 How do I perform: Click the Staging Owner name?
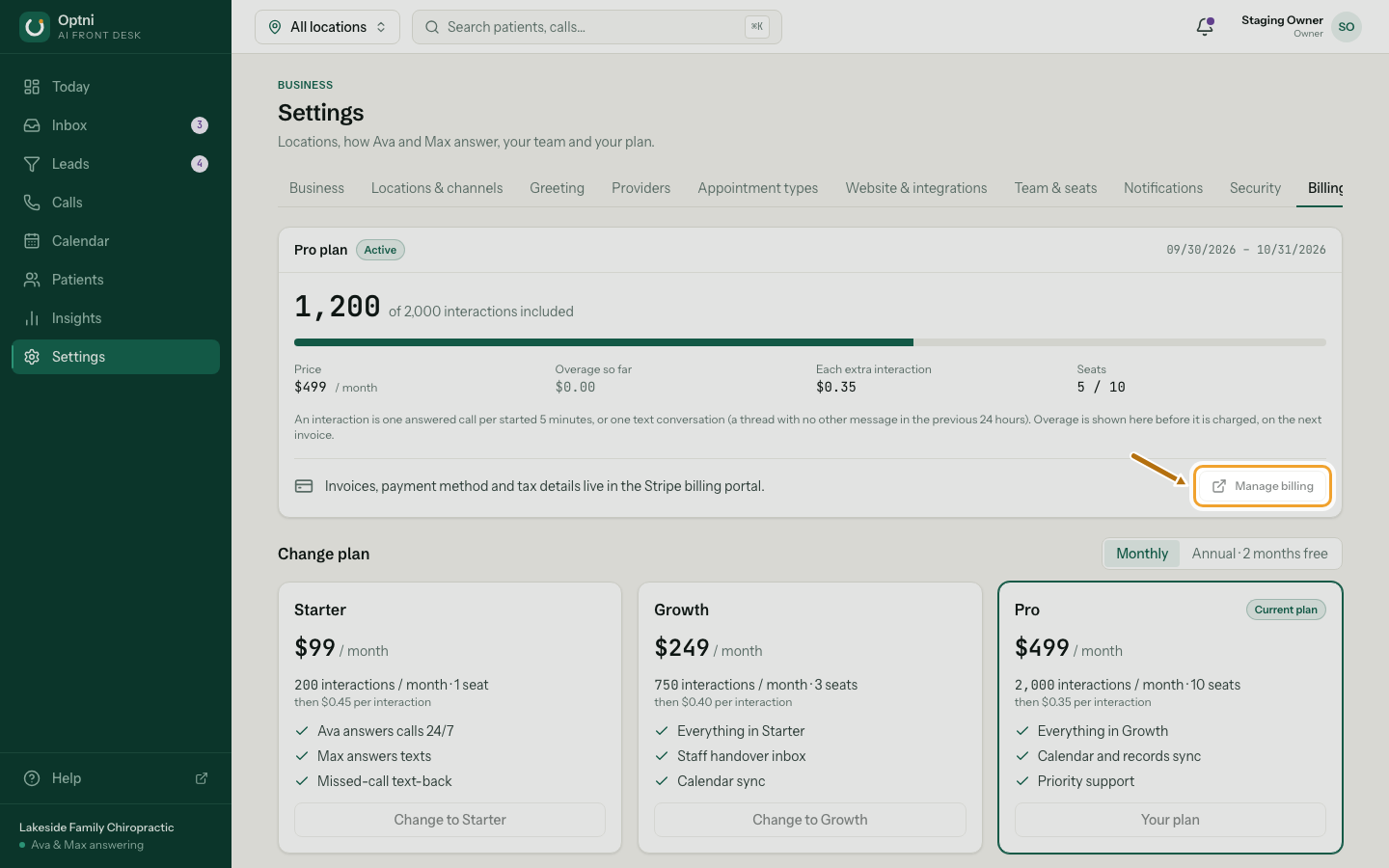pyautogui.click(x=1282, y=20)
